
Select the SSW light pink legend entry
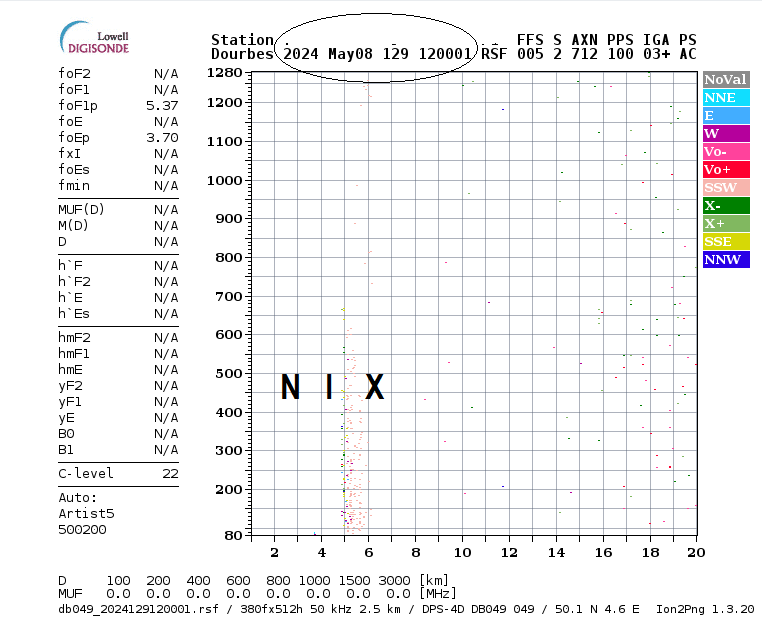tap(725, 188)
